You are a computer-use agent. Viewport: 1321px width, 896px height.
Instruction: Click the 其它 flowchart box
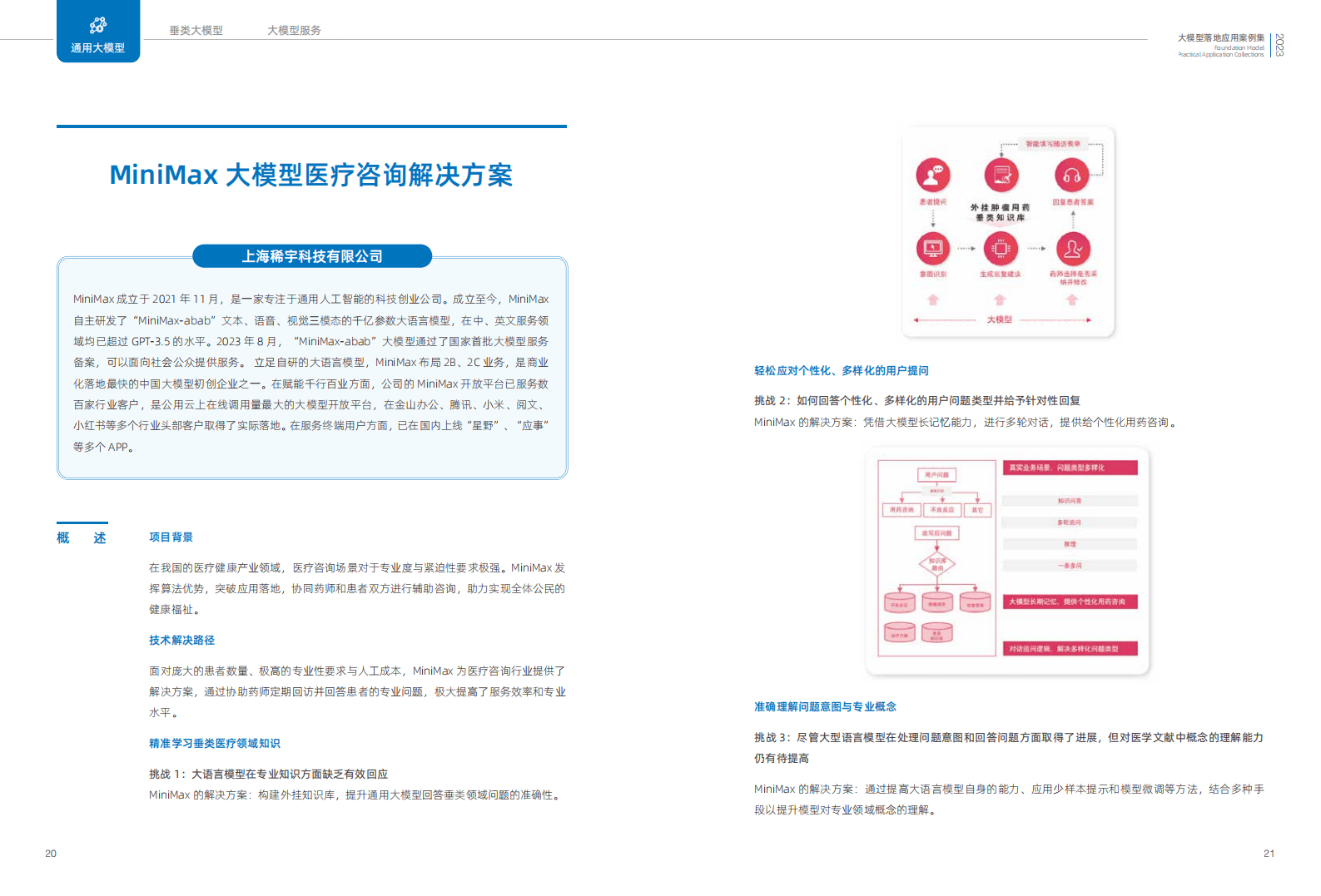click(977, 510)
